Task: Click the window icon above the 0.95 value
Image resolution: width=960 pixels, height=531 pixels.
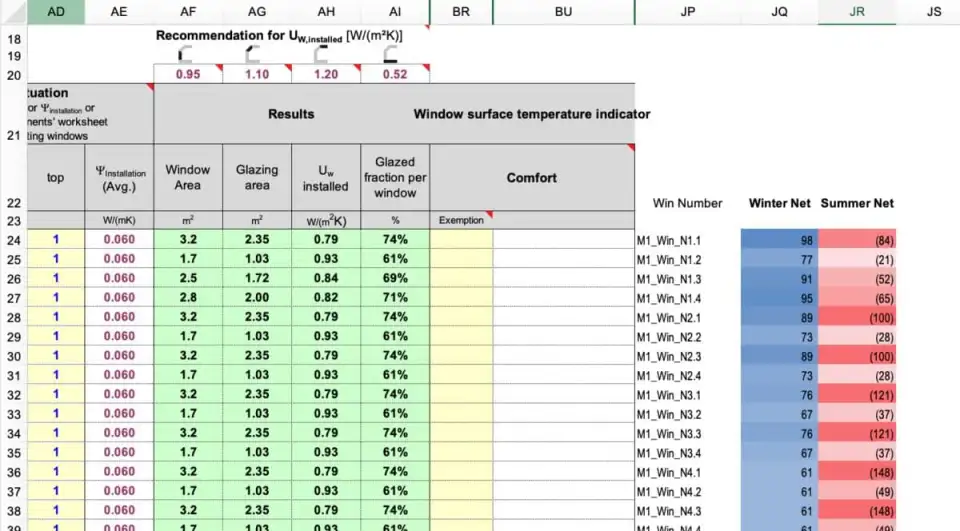Action: 185,55
